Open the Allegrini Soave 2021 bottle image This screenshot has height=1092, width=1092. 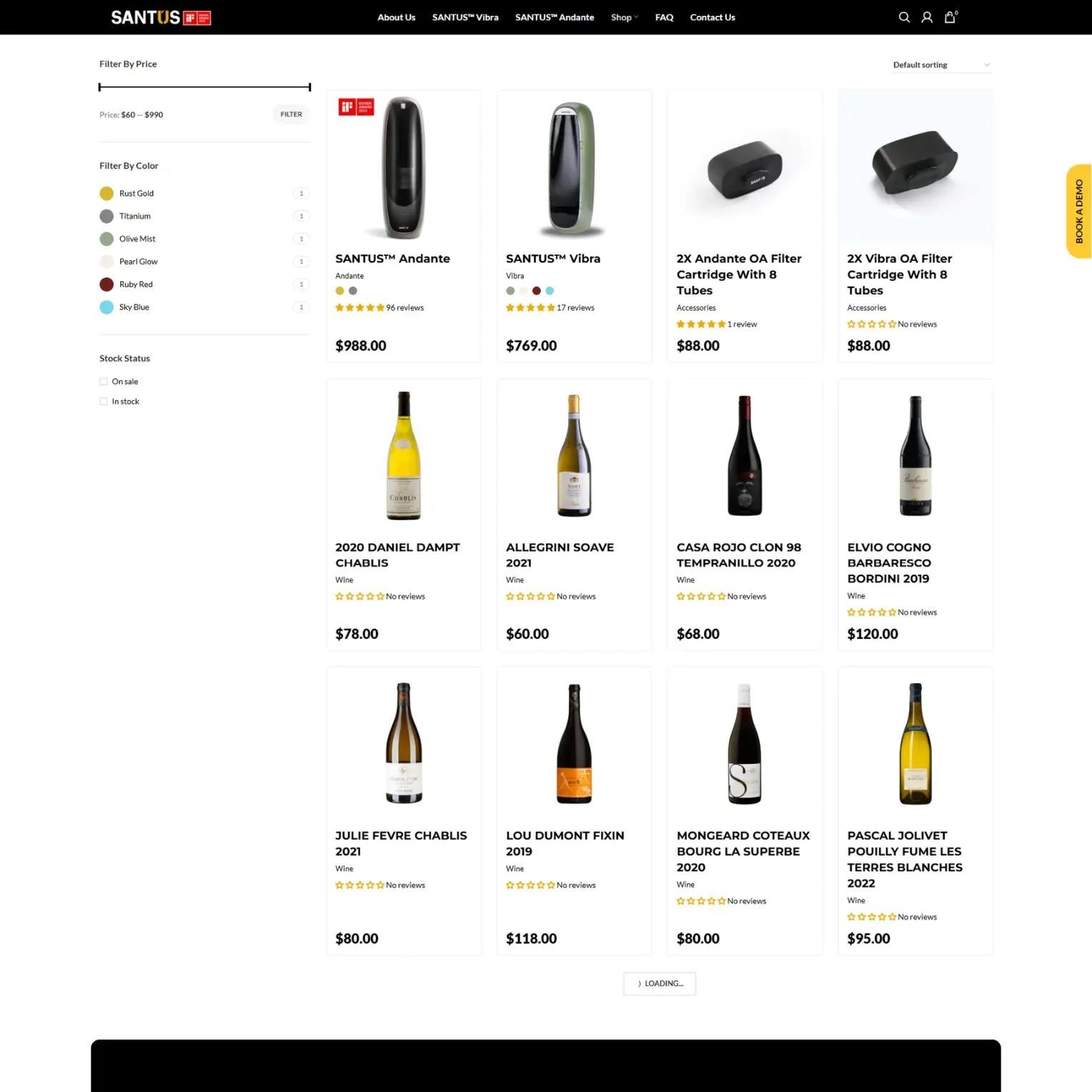click(574, 456)
